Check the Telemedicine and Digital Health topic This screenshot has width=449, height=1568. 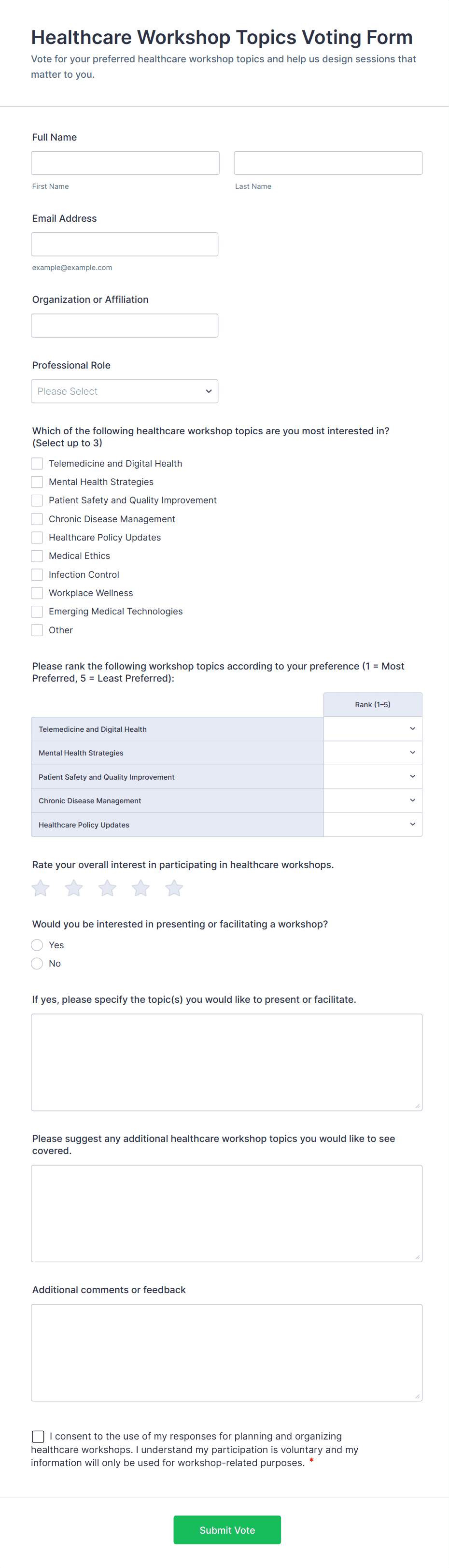37,463
